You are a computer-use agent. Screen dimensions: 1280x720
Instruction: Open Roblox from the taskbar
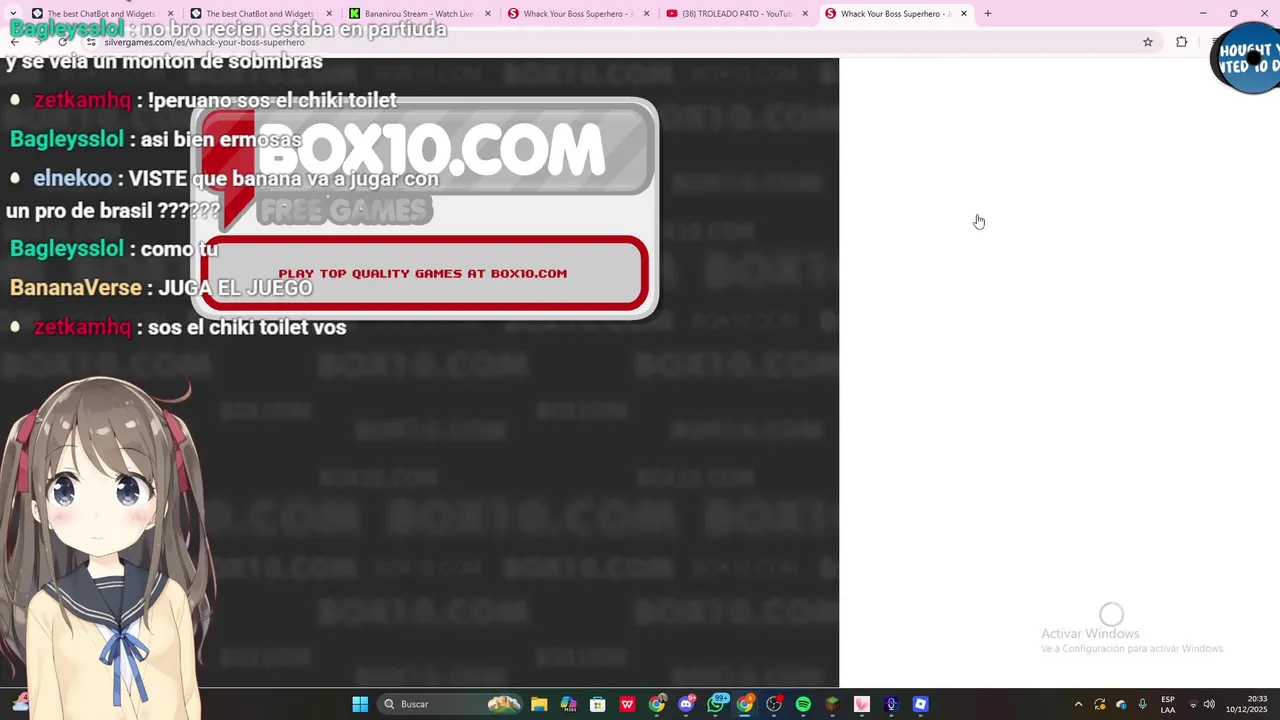click(x=921, y=704)
